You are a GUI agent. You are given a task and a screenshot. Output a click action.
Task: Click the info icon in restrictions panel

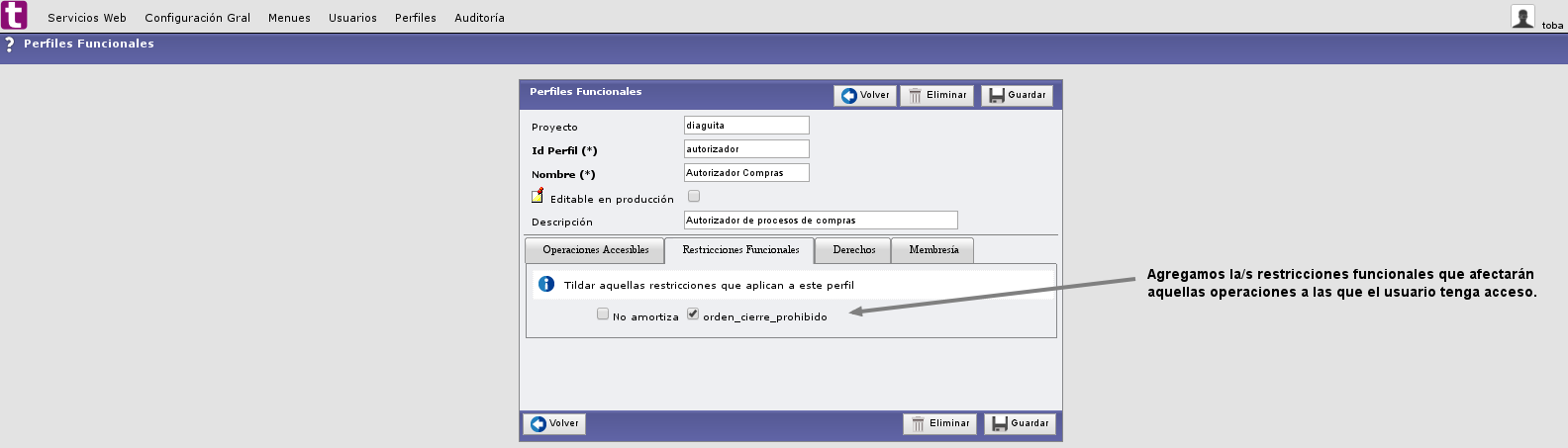click(546, 284)
